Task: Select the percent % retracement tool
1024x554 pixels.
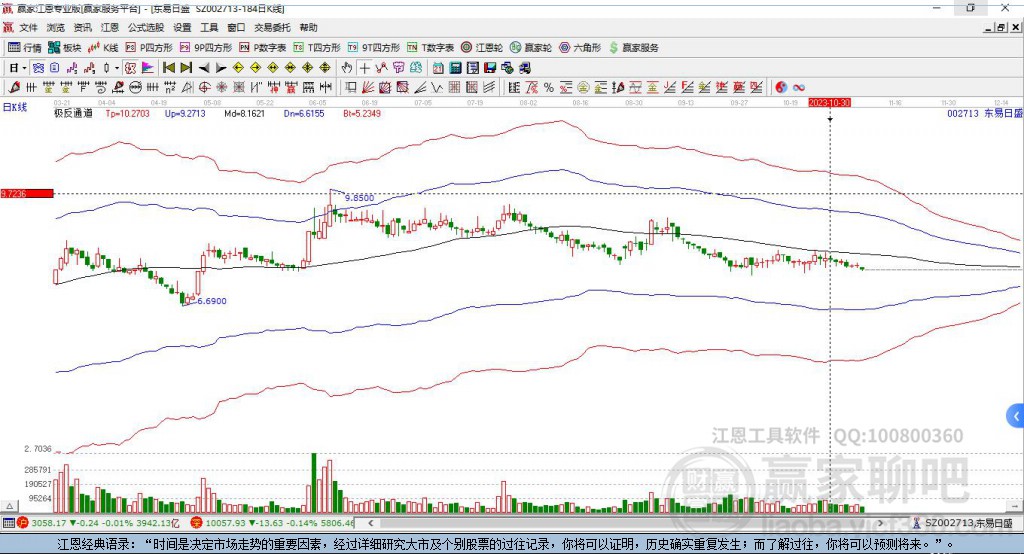Action: pos(549,88)
